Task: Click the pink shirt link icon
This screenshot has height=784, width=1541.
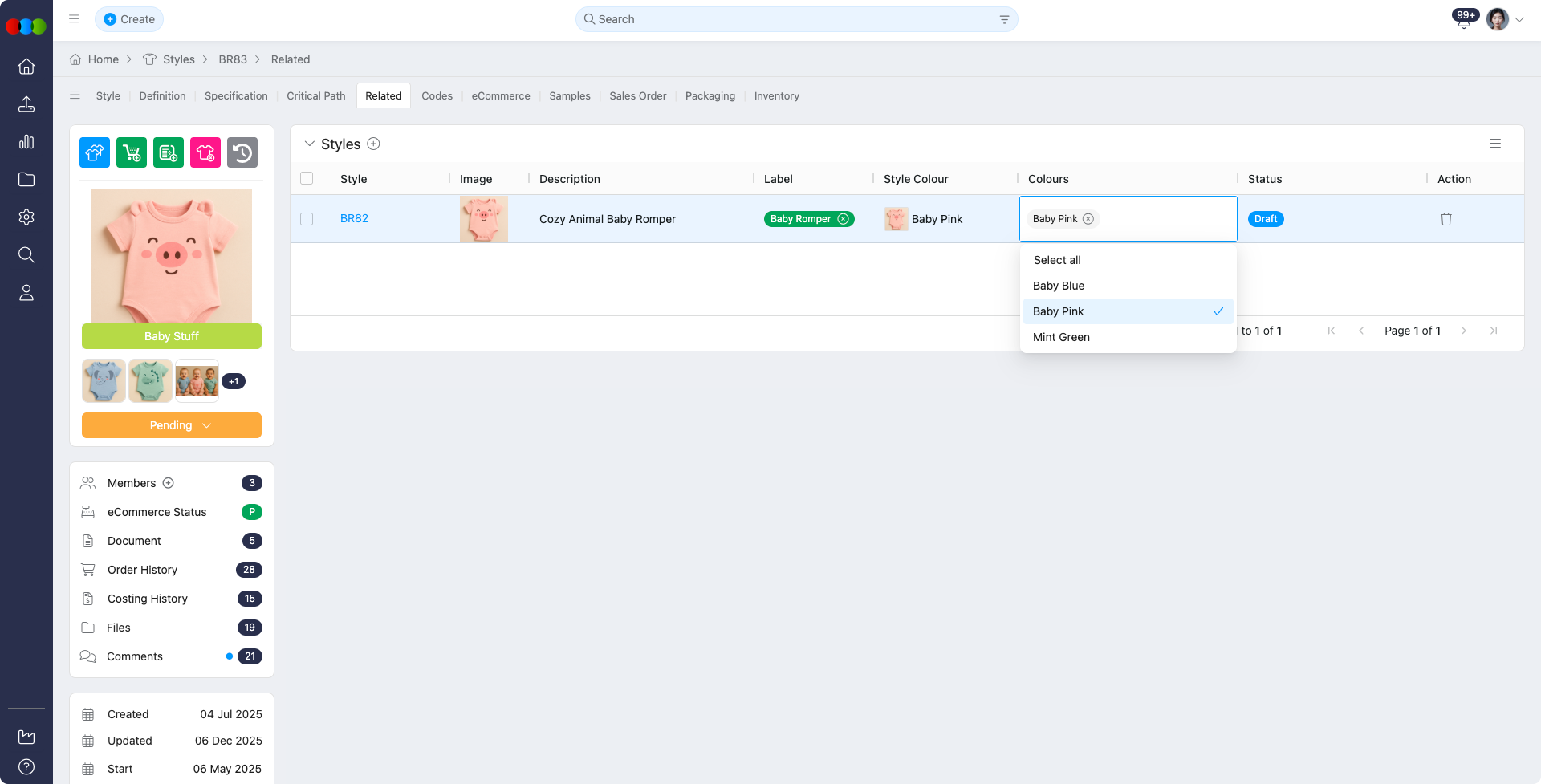Action: pos(205,152)
